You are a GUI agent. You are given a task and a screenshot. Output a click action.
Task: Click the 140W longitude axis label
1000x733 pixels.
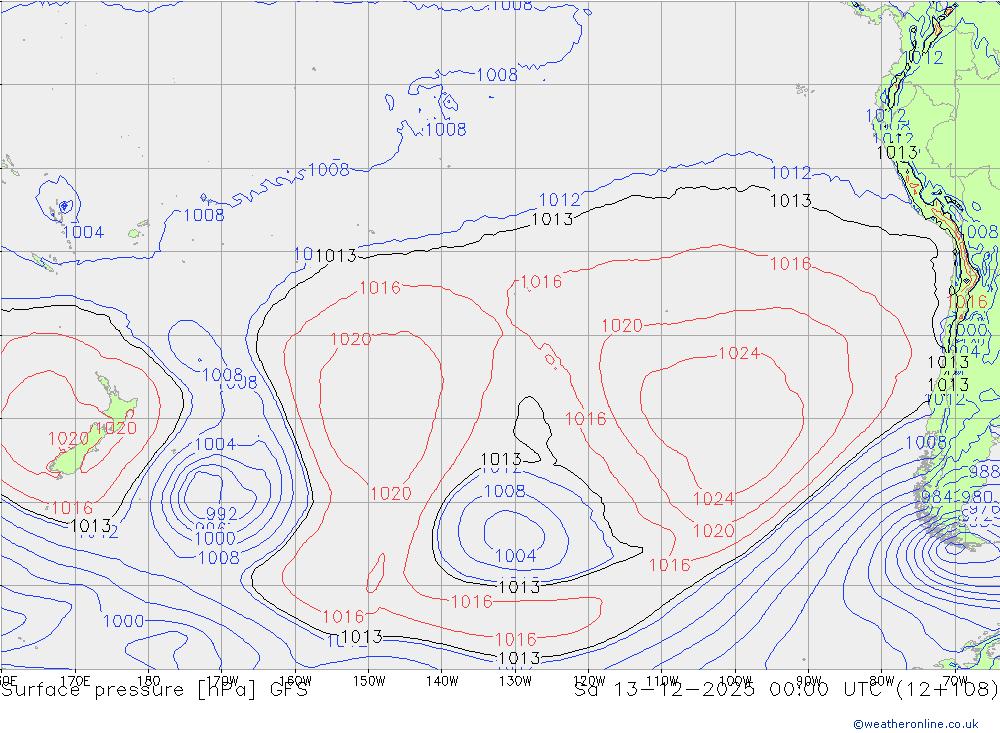pyautogui.click(x=442, y=681)
